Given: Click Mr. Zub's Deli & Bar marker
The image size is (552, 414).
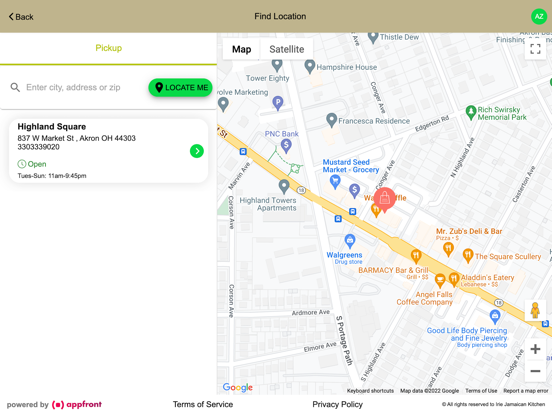Looking at the screenshot, I should pos(448,249).
